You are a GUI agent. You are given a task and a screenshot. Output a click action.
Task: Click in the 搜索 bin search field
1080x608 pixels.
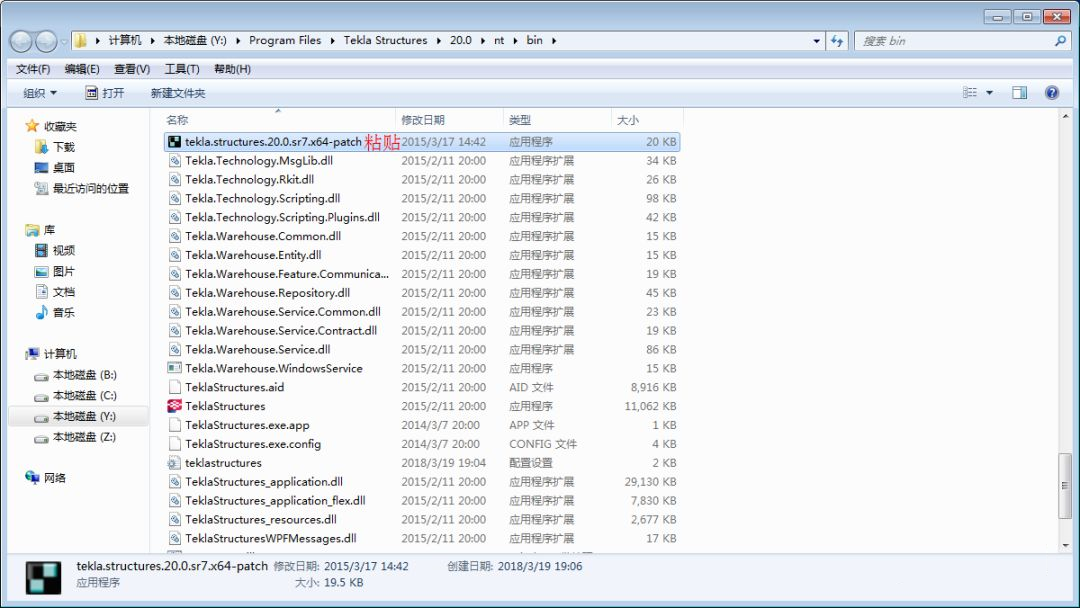click(954, 41)
